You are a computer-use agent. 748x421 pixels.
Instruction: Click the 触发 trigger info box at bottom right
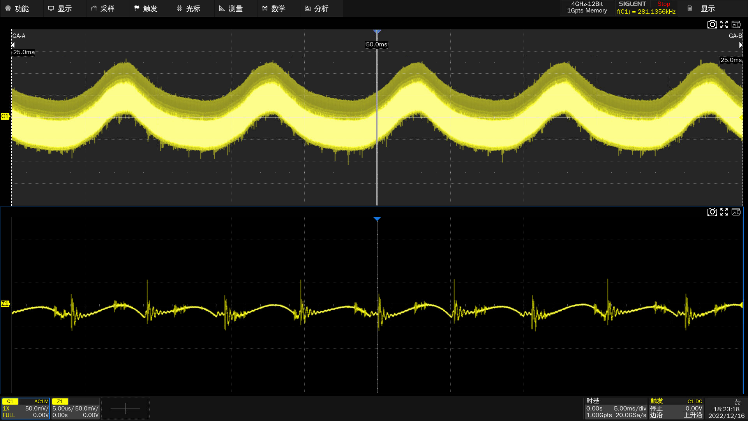[x=677, y=408]
